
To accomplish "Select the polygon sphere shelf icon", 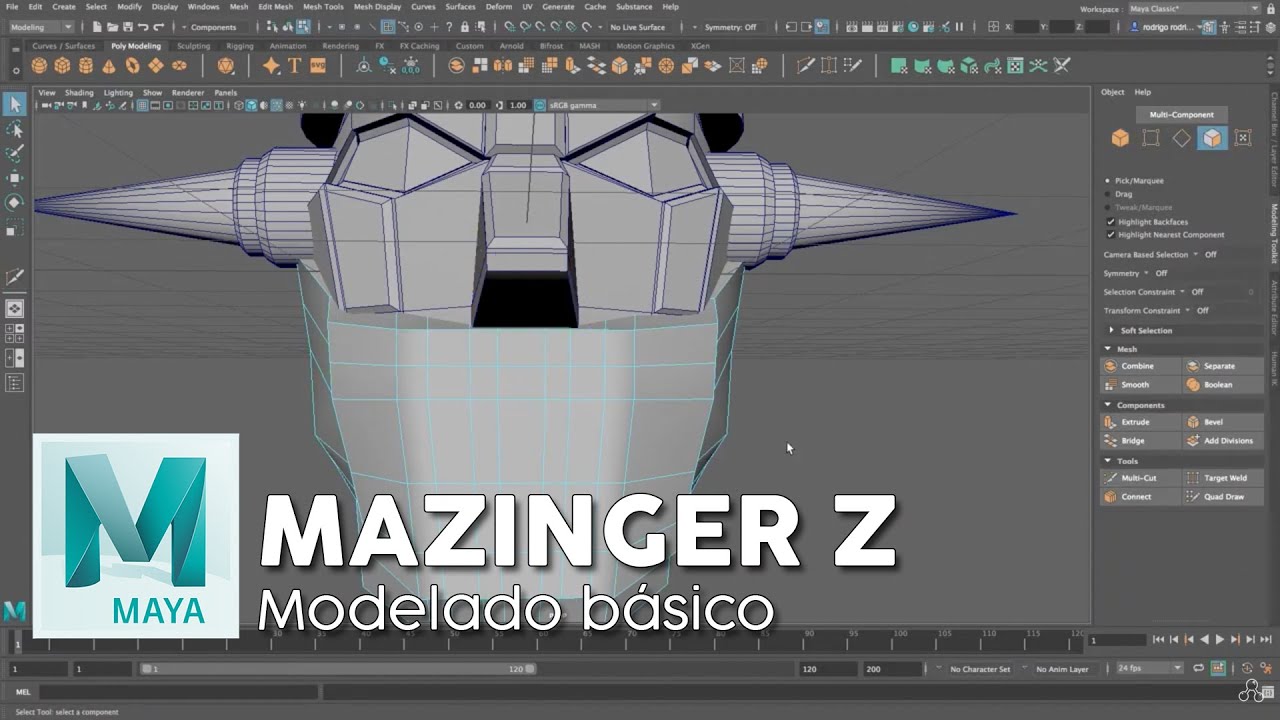I will (x=39, y=66).
